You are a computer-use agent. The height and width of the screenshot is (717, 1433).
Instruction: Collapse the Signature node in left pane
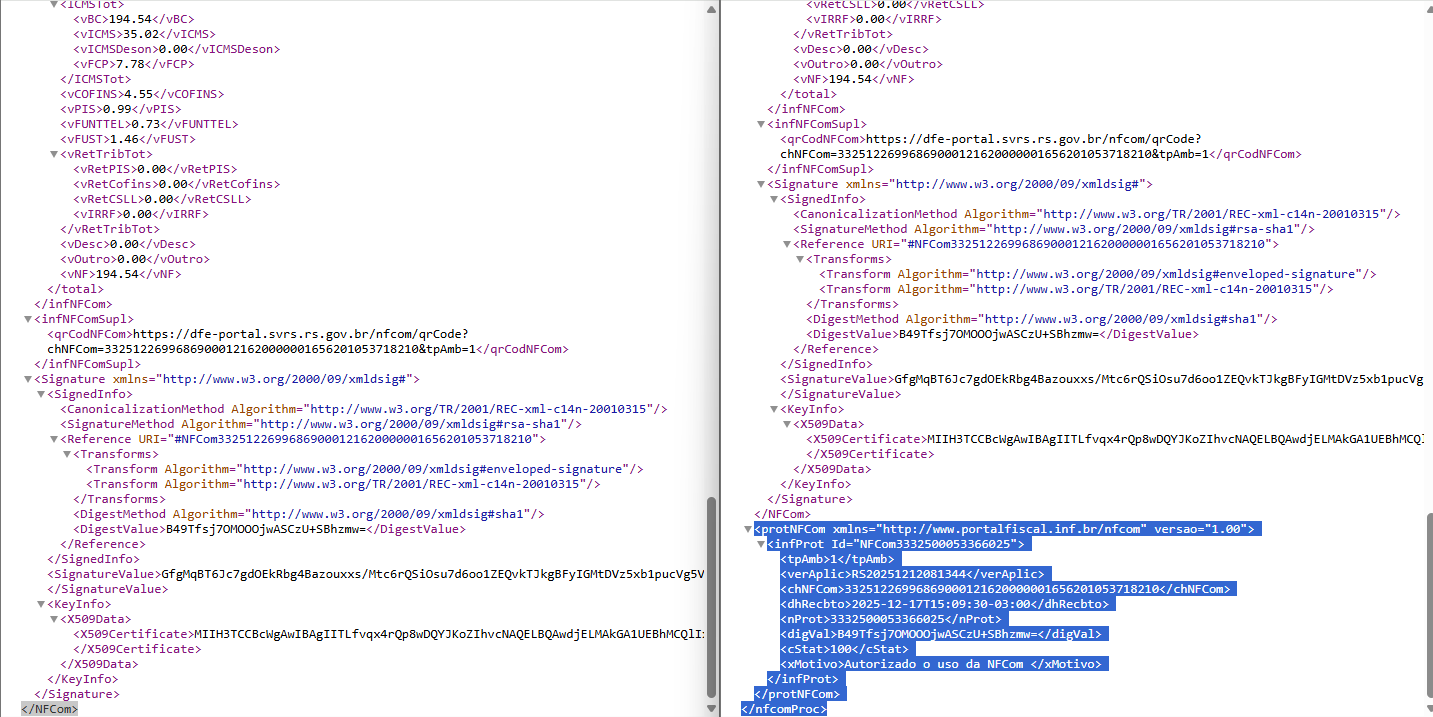coord(28,380)
